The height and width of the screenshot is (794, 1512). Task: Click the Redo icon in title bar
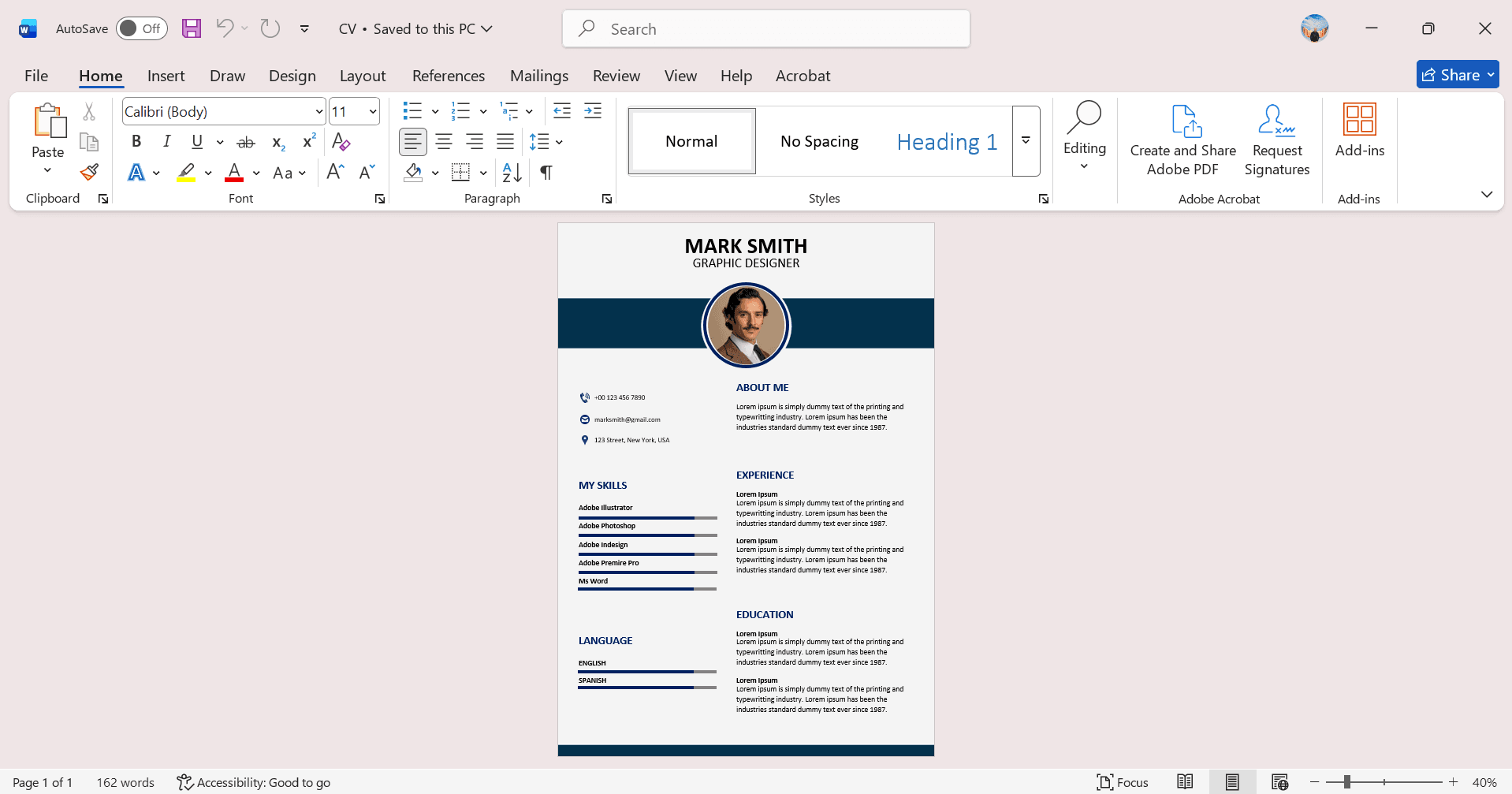[x=270, y=28]
